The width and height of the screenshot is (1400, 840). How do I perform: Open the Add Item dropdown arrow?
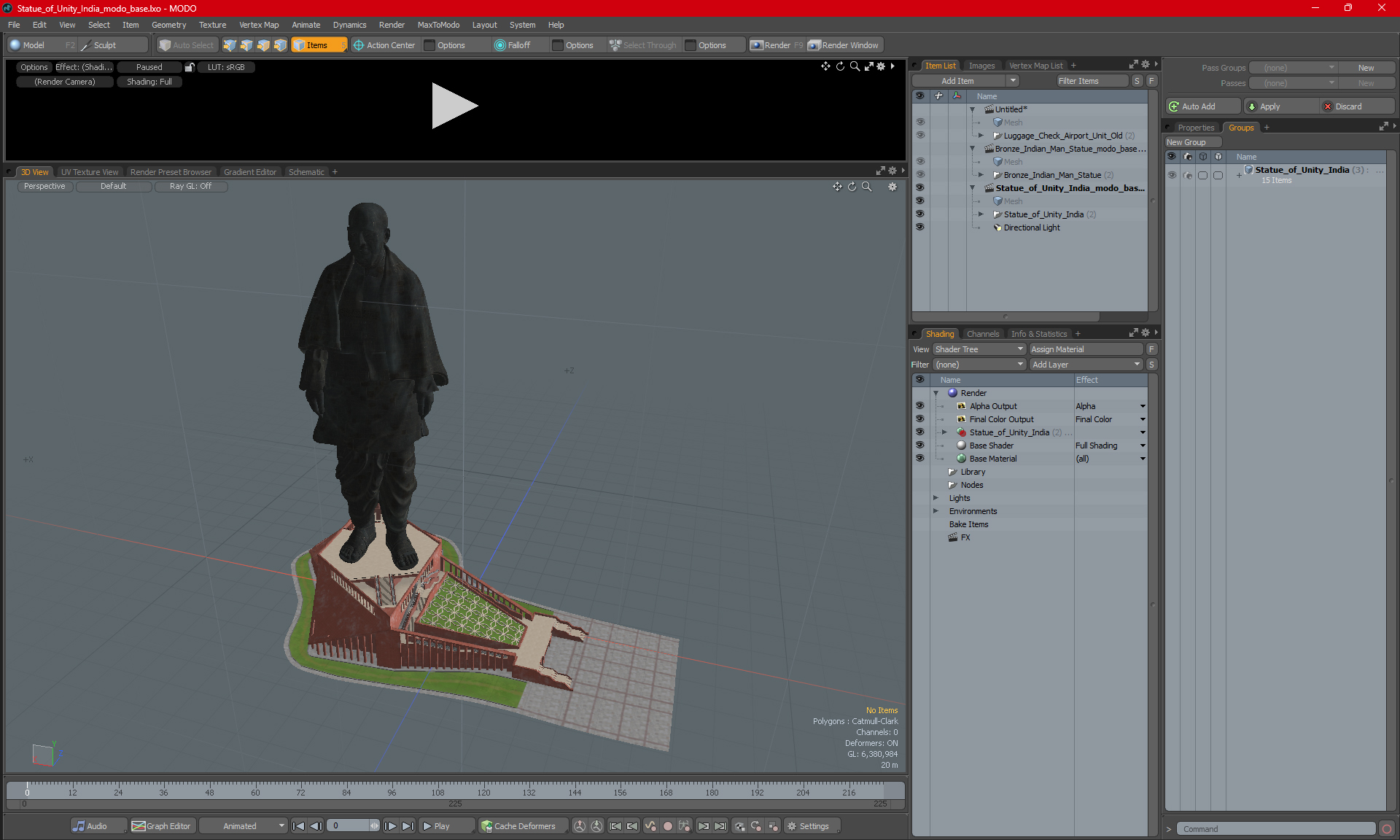[1014, 81]
